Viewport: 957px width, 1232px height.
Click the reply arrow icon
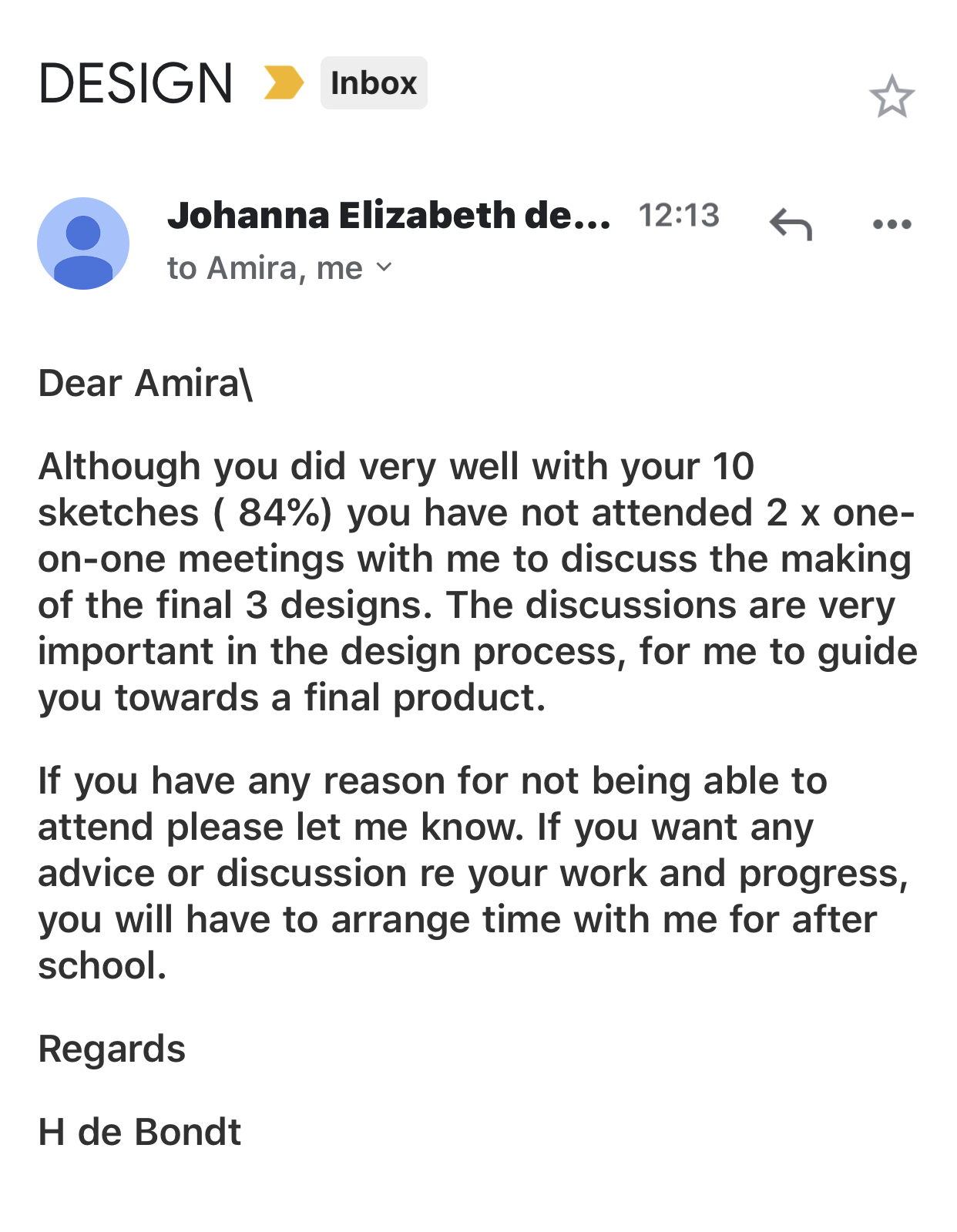(x=791, y=224)
